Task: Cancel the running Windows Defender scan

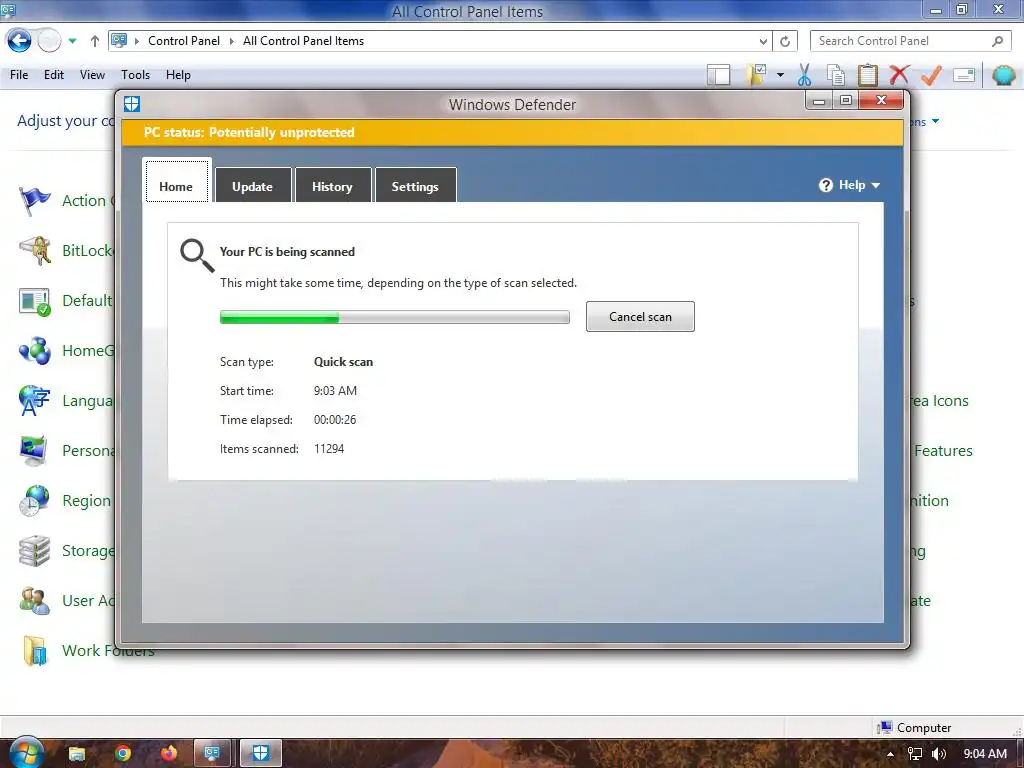Action: click(640, 317)
